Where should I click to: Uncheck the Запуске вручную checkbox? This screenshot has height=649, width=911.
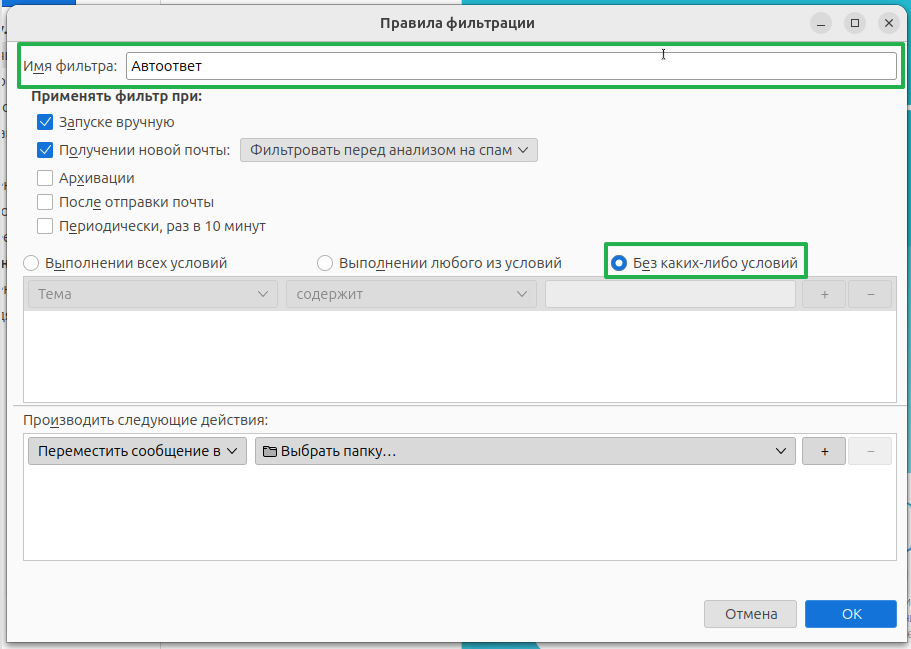[x=45, y=122]
